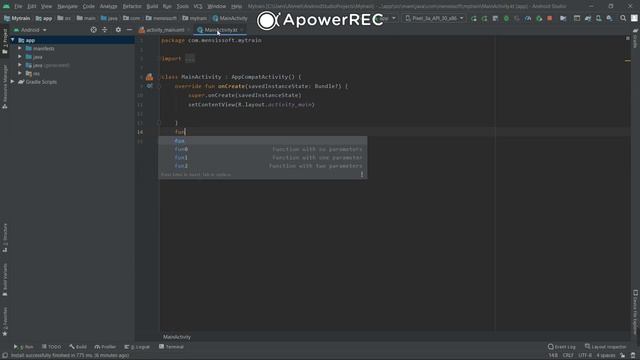This screenshot has height=360, width=640.
Task: Hide the Project panel with minus icon
Action: [129, 30]
